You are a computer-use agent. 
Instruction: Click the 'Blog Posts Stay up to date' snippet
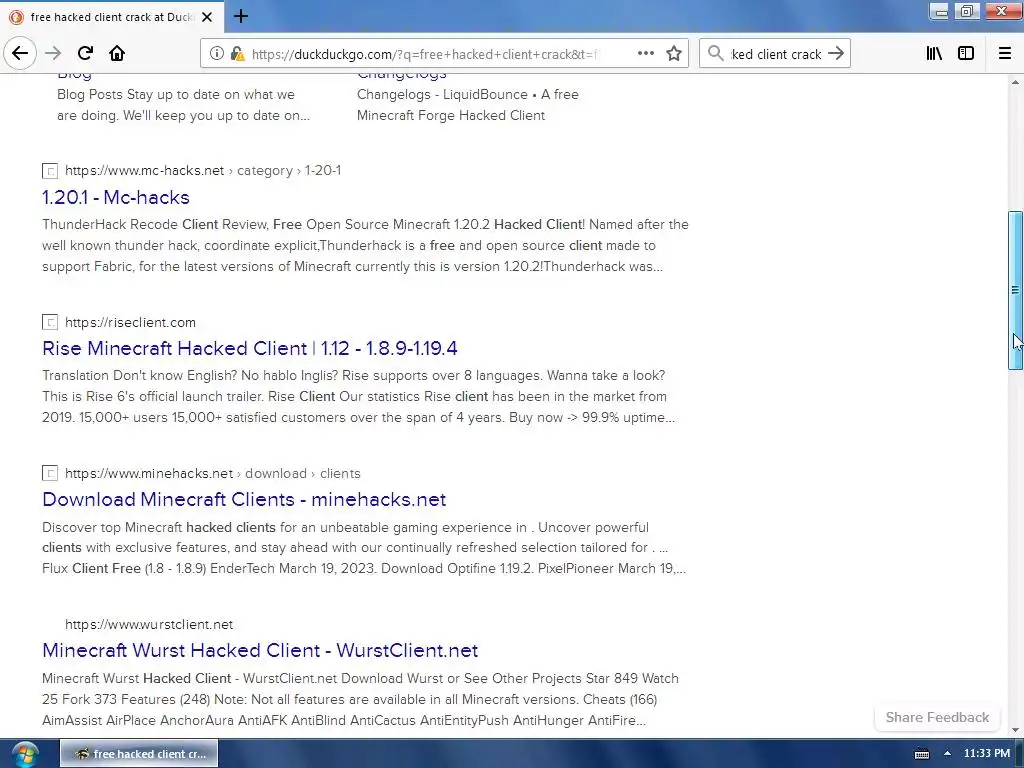183,104
